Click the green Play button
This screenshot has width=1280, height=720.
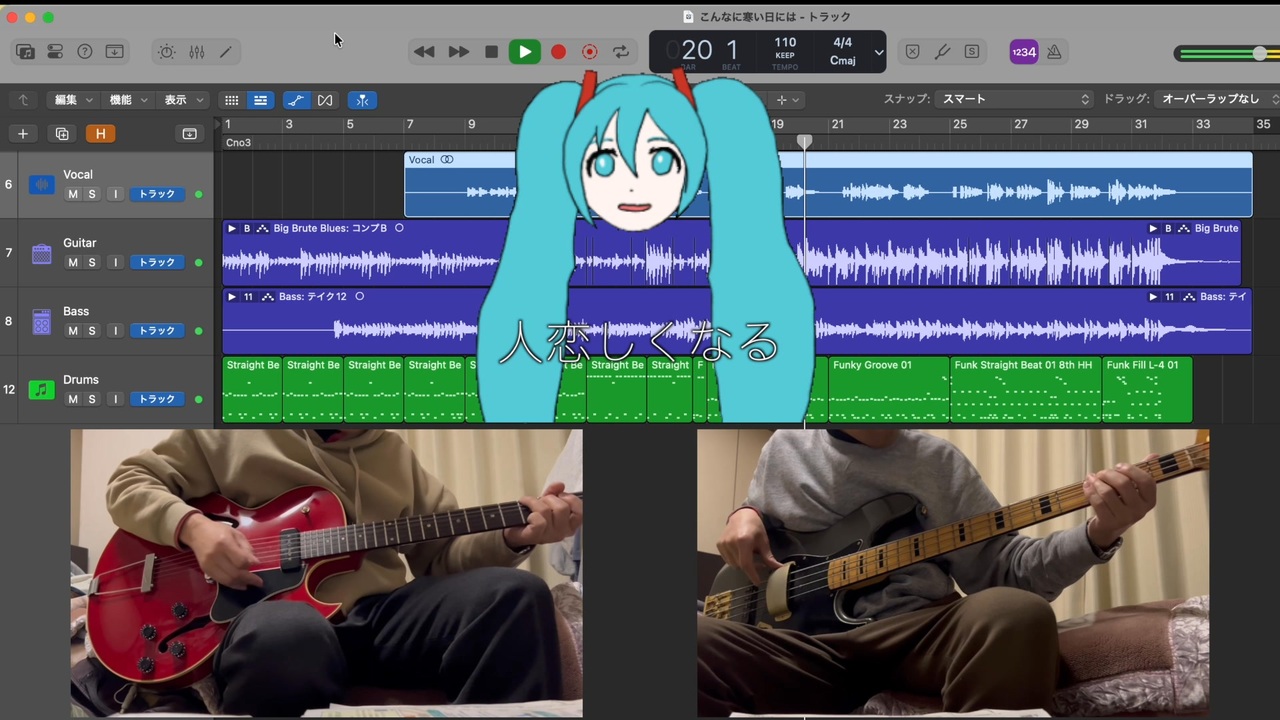click(x=524, y=52)
